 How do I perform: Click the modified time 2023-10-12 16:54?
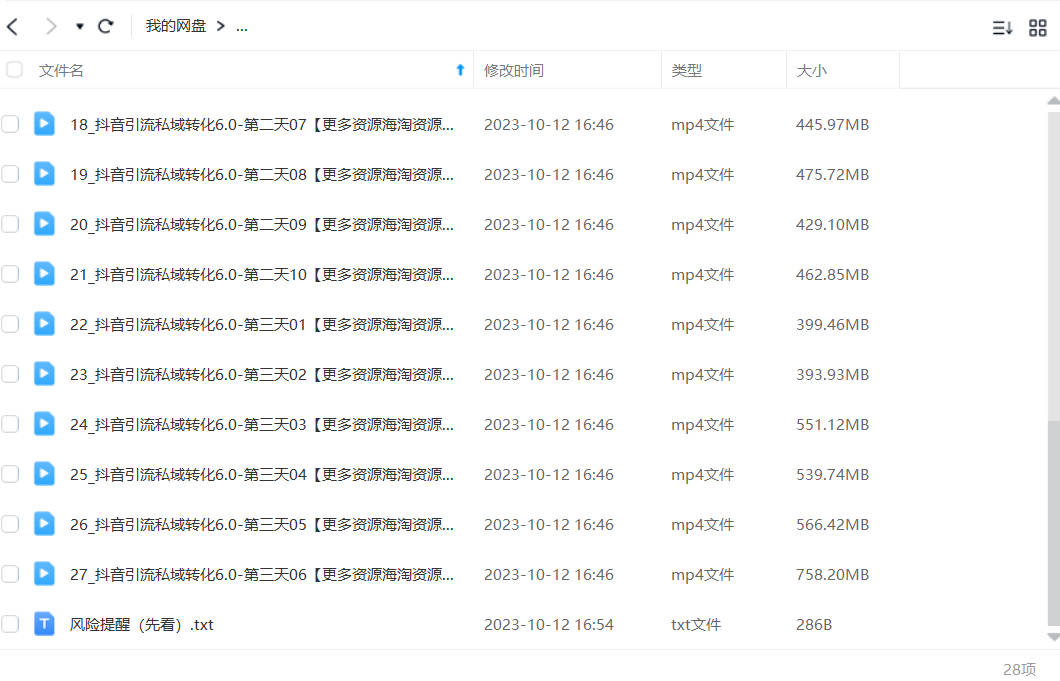(549, 625)
